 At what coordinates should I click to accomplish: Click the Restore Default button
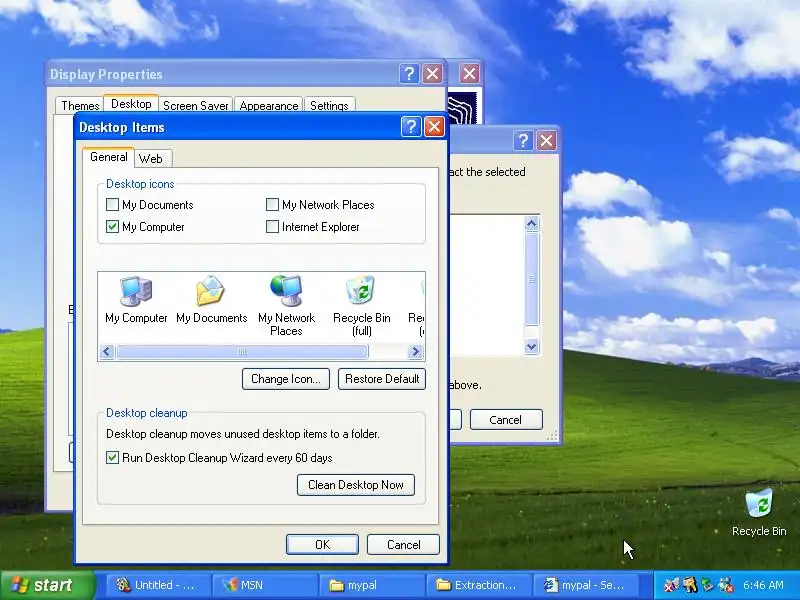pos(382,379)
